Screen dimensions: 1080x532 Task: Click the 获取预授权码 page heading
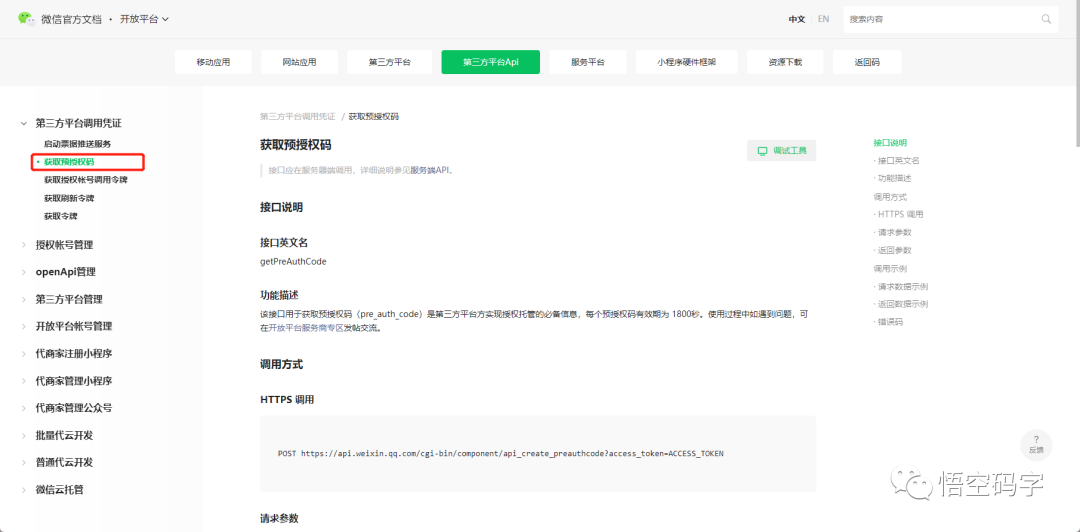click(x=295, y=145)
